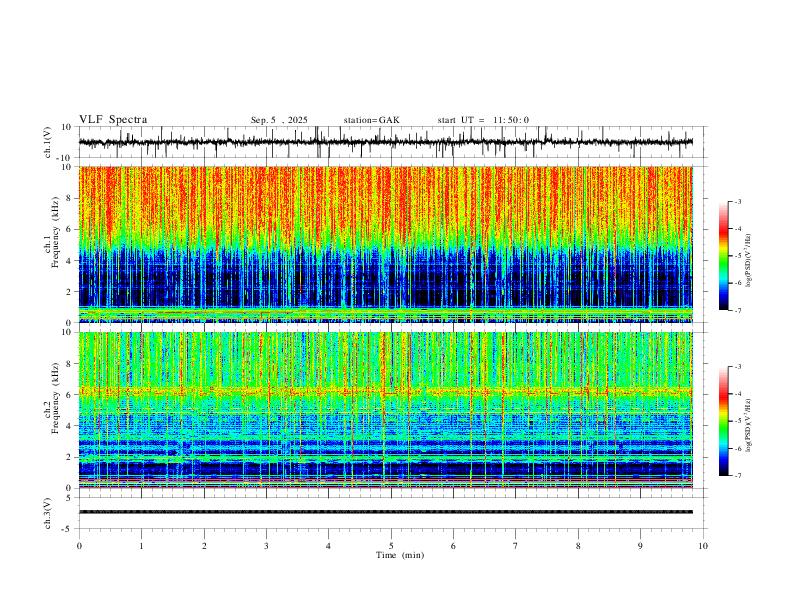Click the "ch.3(V)" axis label
This screenshot has height=612, width=792.
[x=48, y=513]
